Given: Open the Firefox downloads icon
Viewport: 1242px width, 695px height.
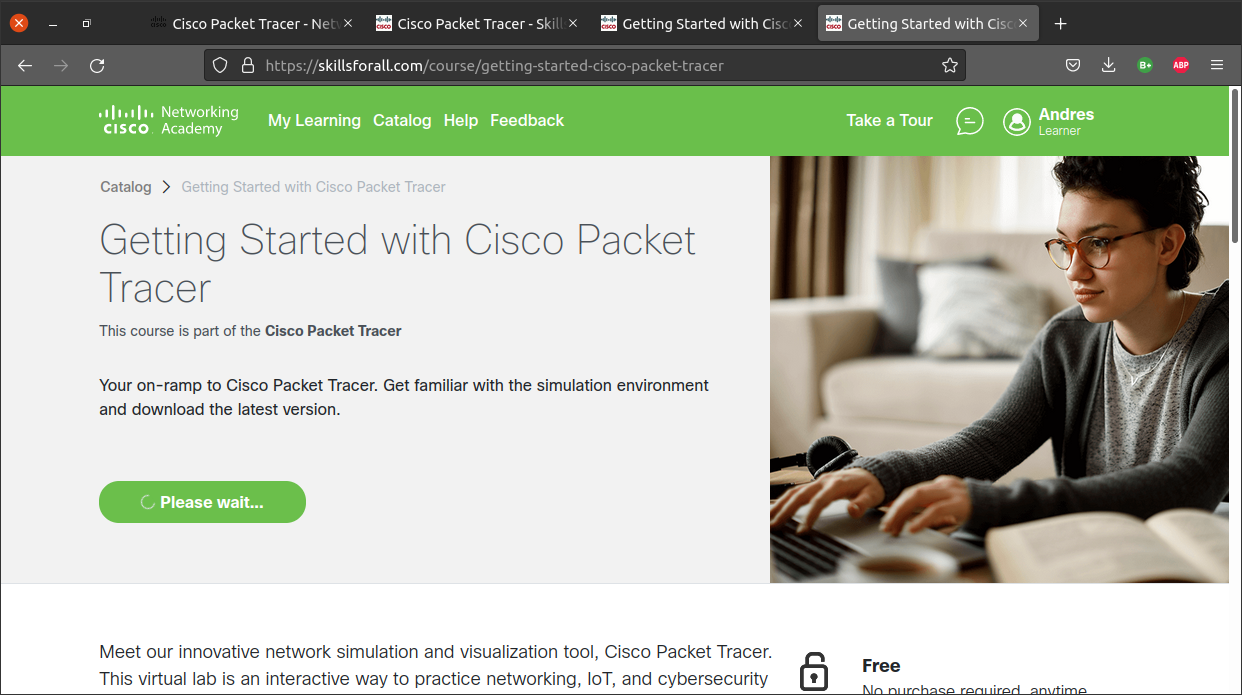Looking at the screenshot, I should click(1108, 66).
